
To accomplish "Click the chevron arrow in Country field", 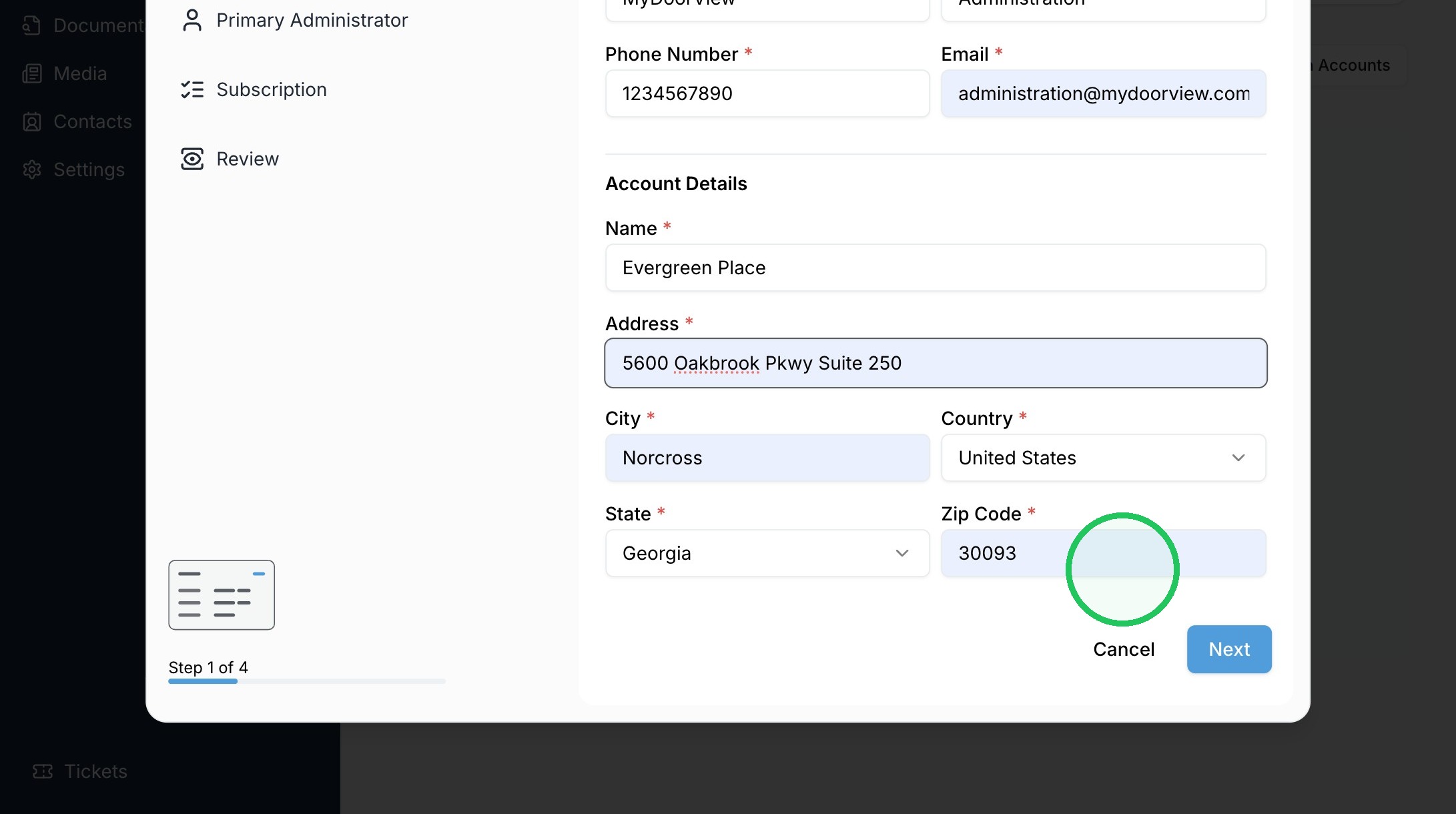I will click(x=1238, y=458).
